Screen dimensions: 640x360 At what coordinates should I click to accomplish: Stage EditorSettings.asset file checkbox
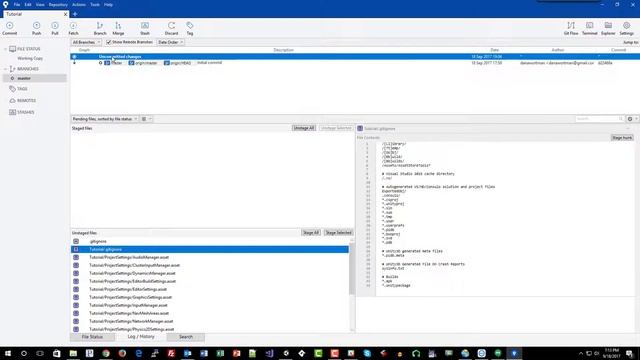tap(76, 289)
